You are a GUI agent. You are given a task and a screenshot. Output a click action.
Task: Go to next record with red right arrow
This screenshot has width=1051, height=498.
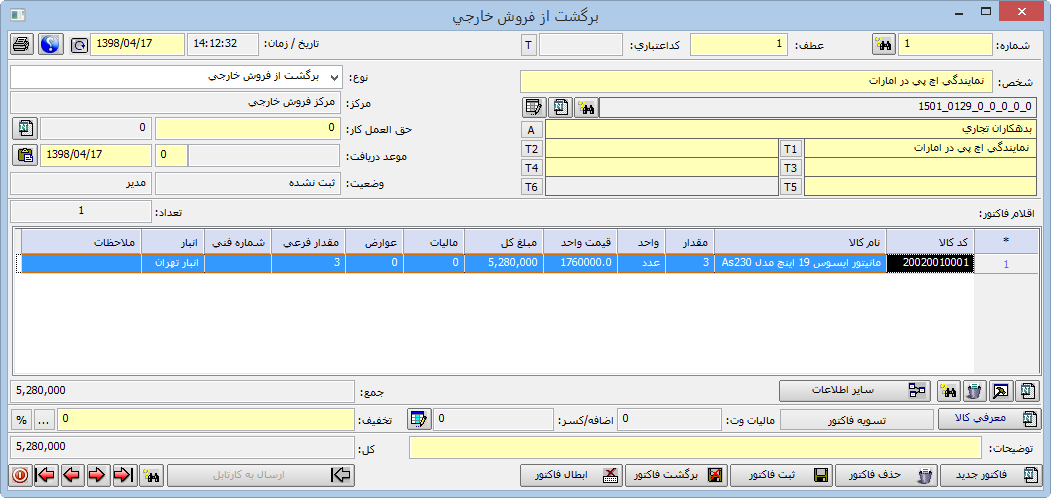[x=97, y=475]
